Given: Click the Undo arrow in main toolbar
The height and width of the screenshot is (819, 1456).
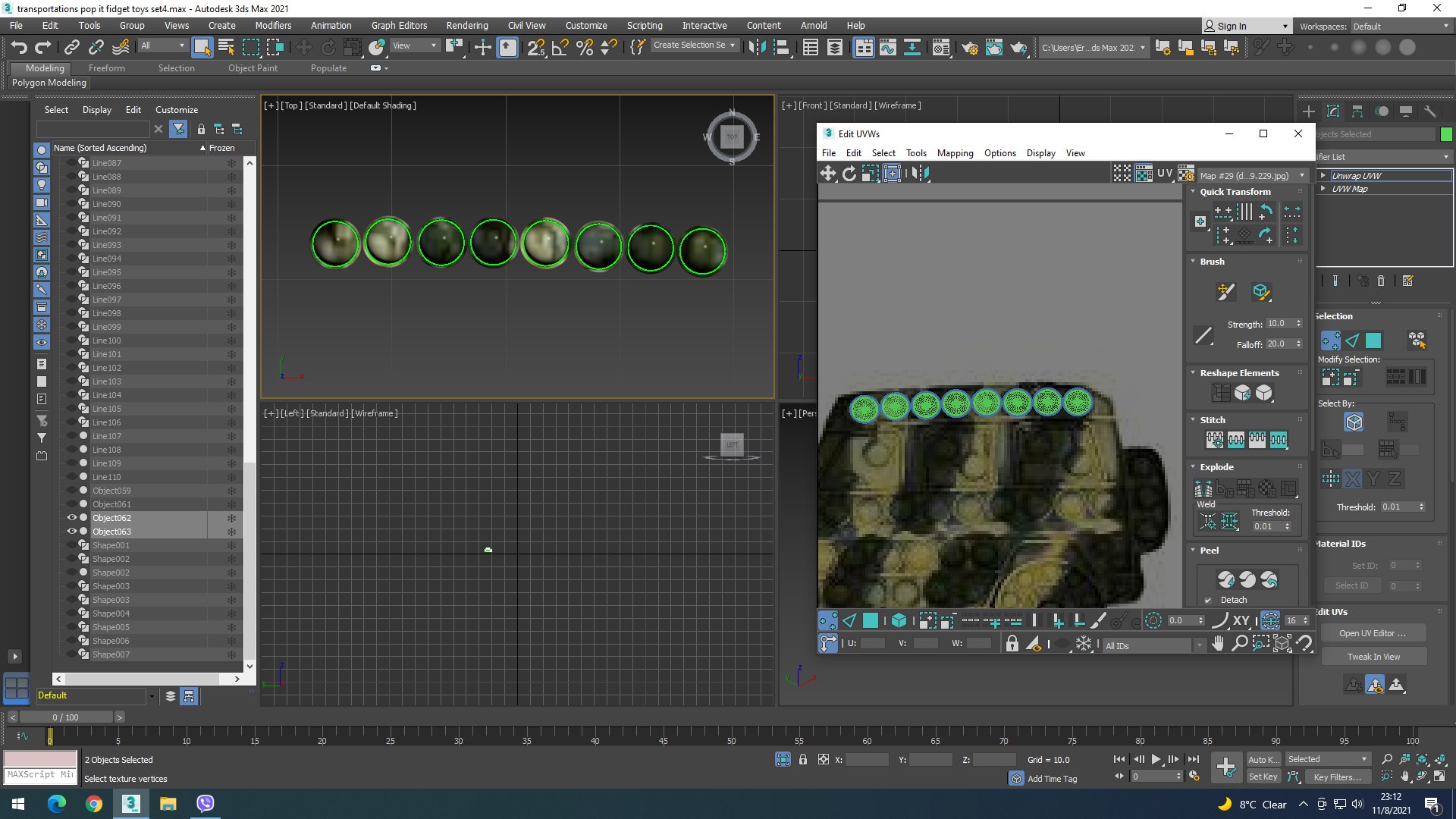Looking at the screenshot, I should (x=19, y=48).
